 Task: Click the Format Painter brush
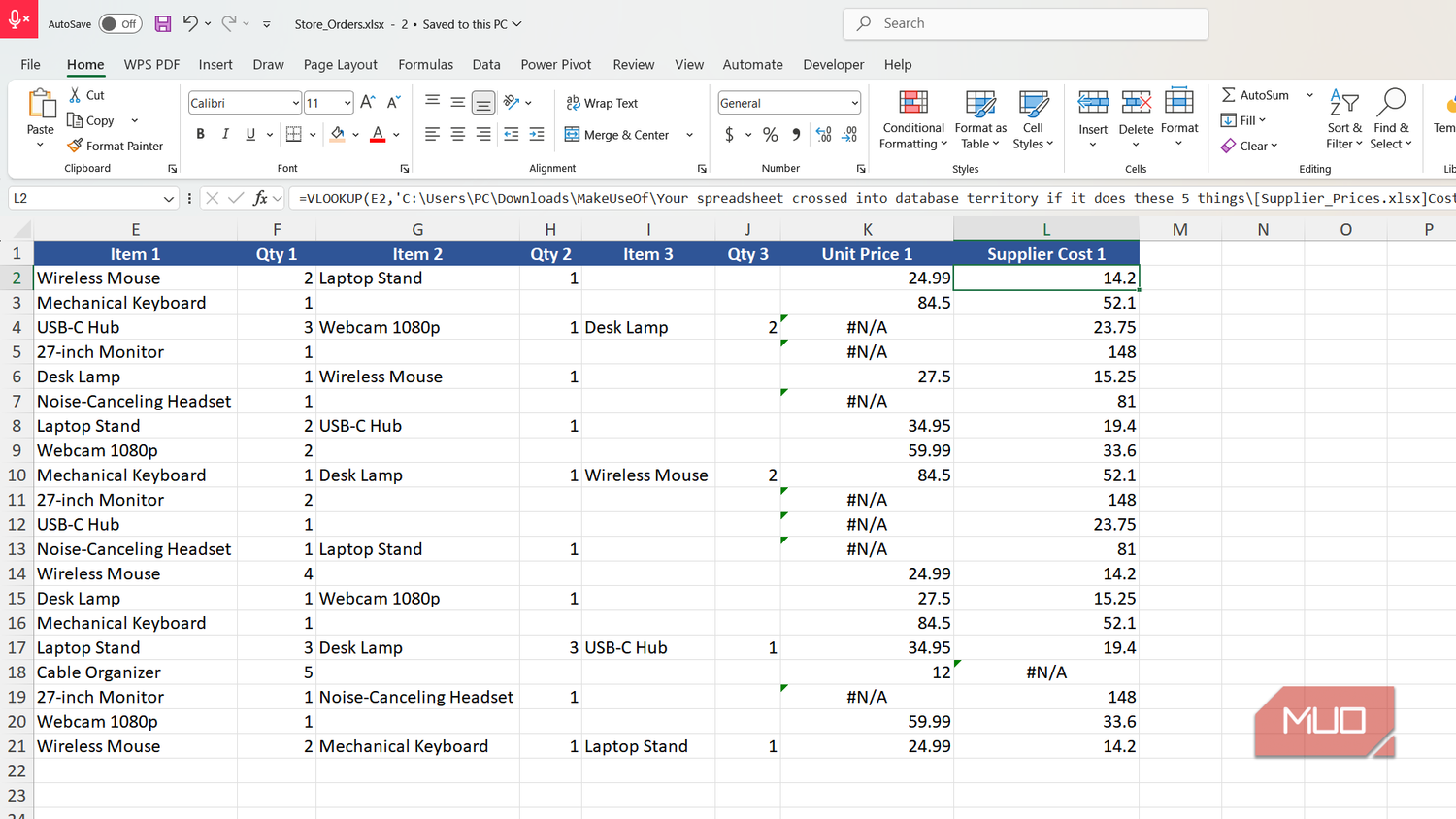tap(75, 146)
